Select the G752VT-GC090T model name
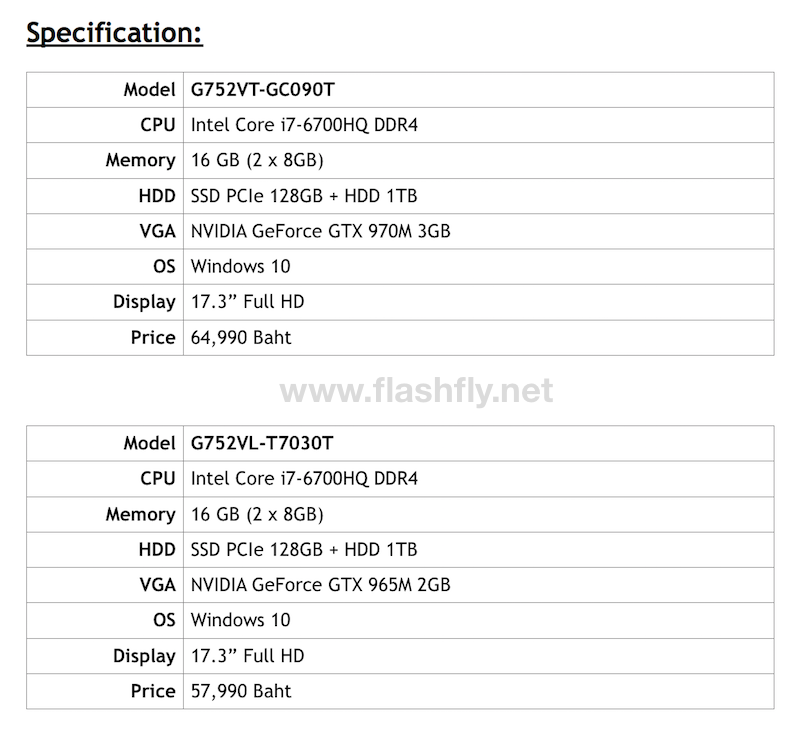The height and width of the screenshot is (739, 800). (x=262, y=90)
